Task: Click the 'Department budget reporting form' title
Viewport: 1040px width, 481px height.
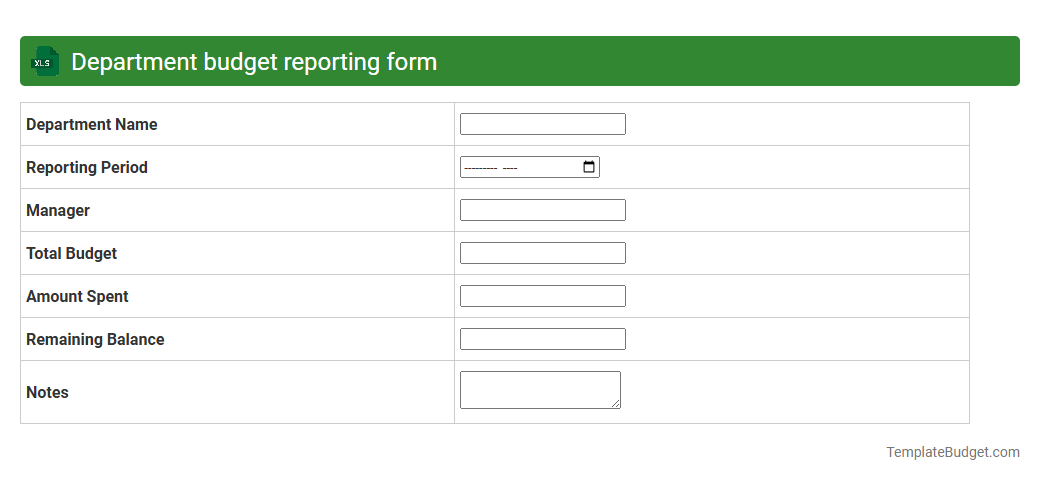Action: click(254, 62)
